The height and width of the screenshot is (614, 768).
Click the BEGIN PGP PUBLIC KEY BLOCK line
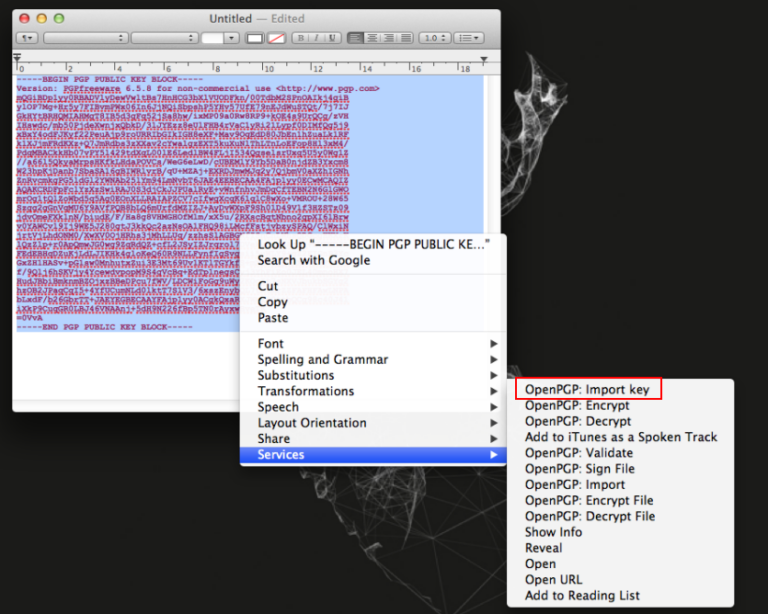109,79
